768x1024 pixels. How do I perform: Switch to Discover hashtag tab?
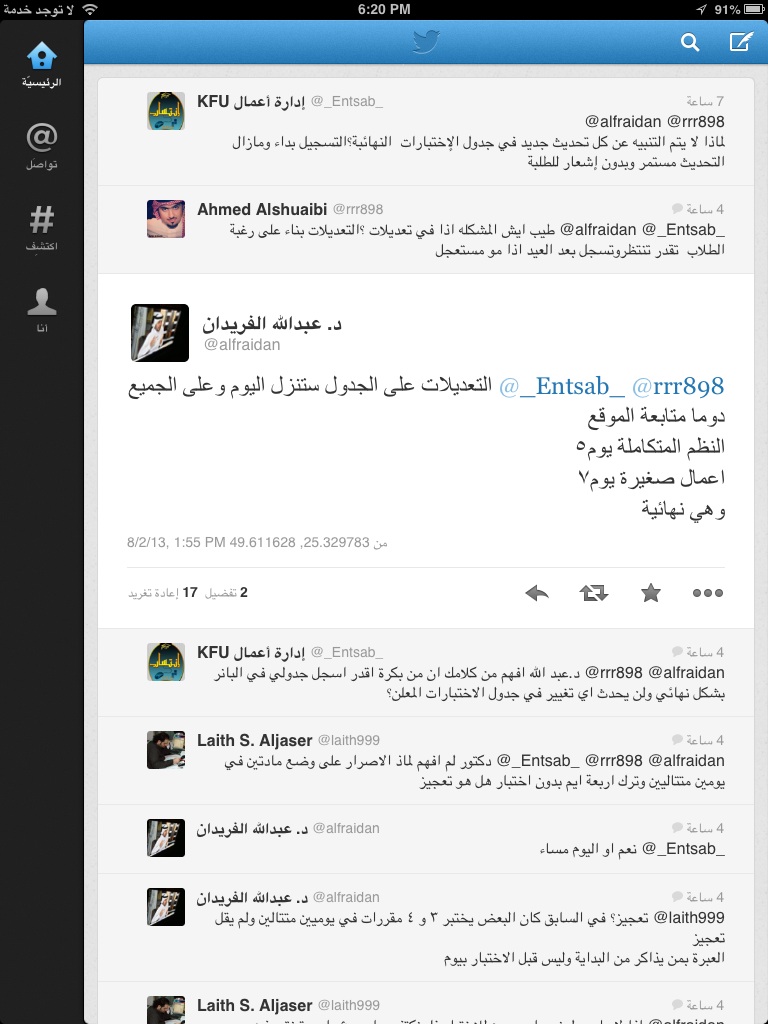[x=42, y=228]
